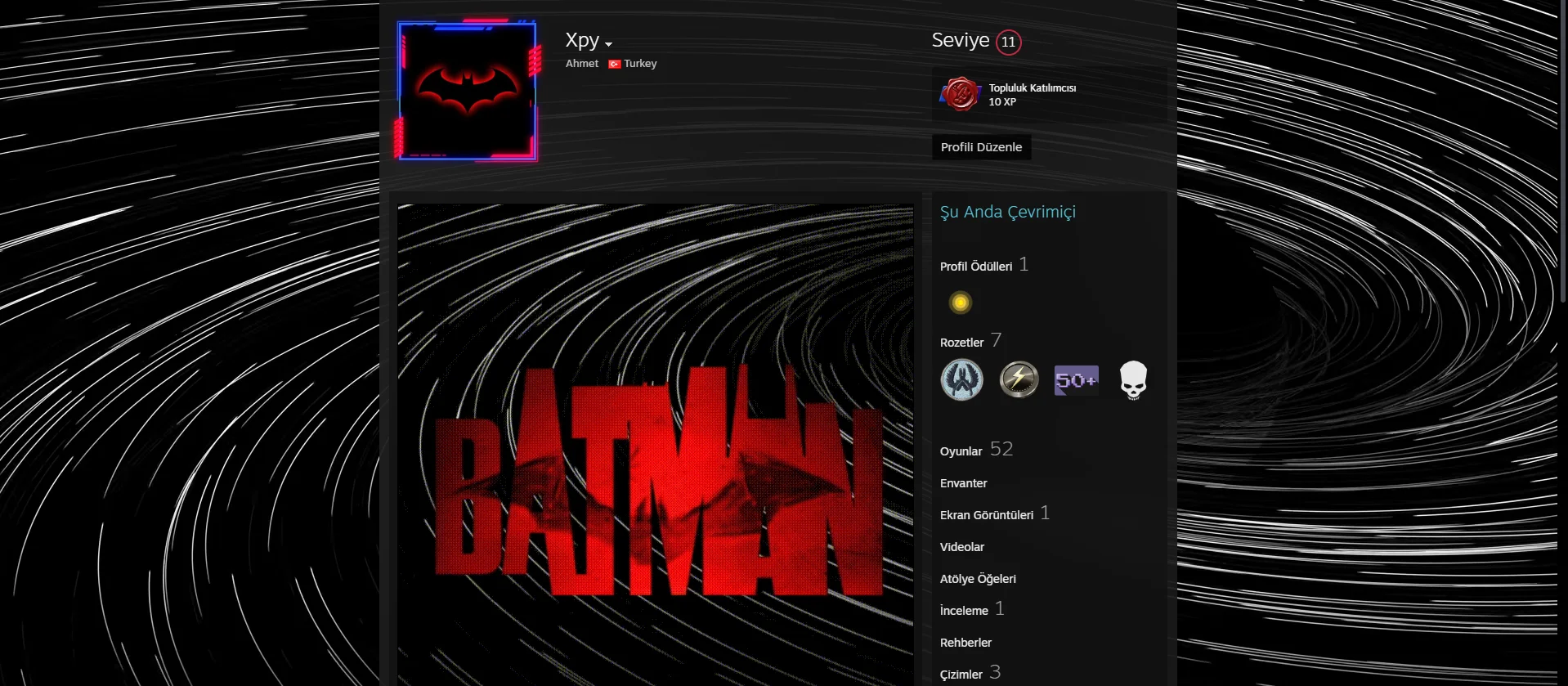The image size is (1568, 686).
Task: Click the 'Ahmet' real name text
Action: point(582,64)
